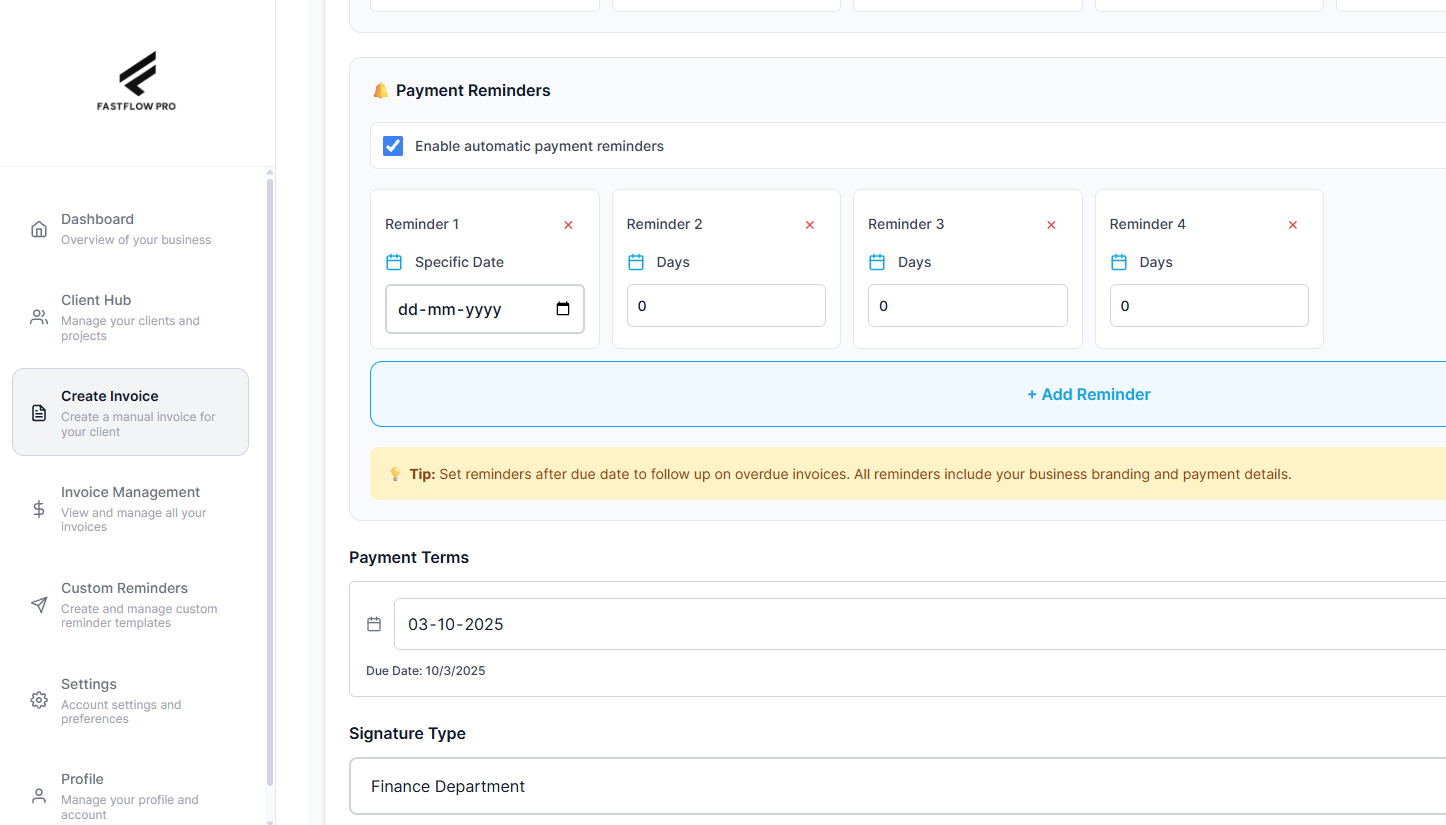Open date picker calendar icon in Reminder 1

click(563, 309)
